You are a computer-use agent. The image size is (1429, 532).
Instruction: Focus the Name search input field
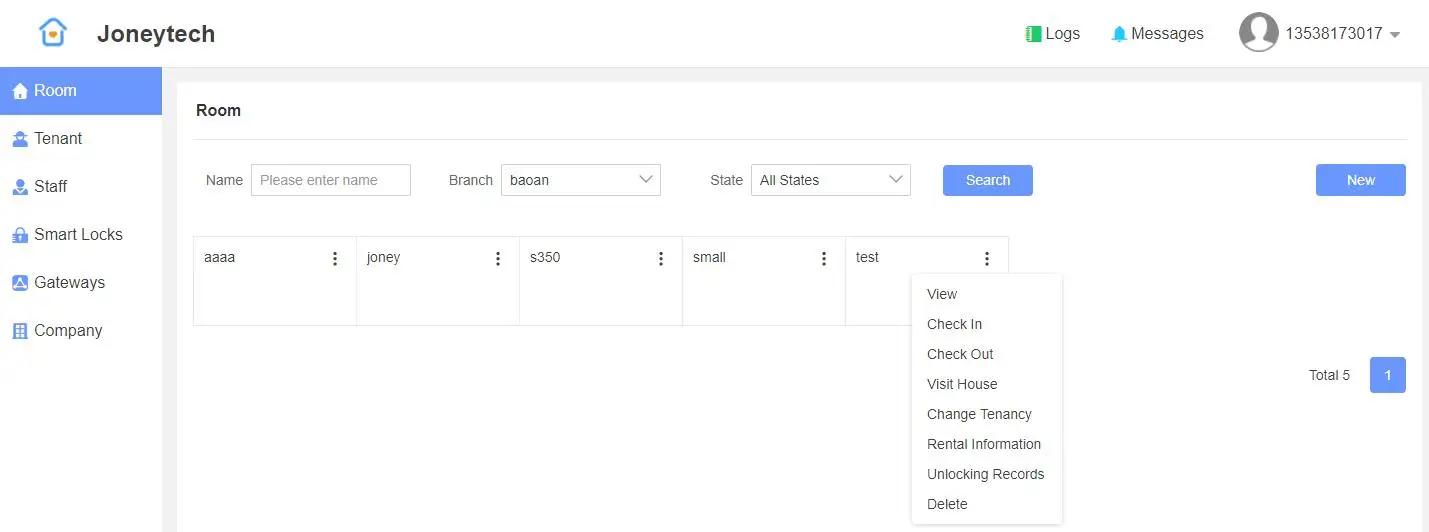click(330, 180)
